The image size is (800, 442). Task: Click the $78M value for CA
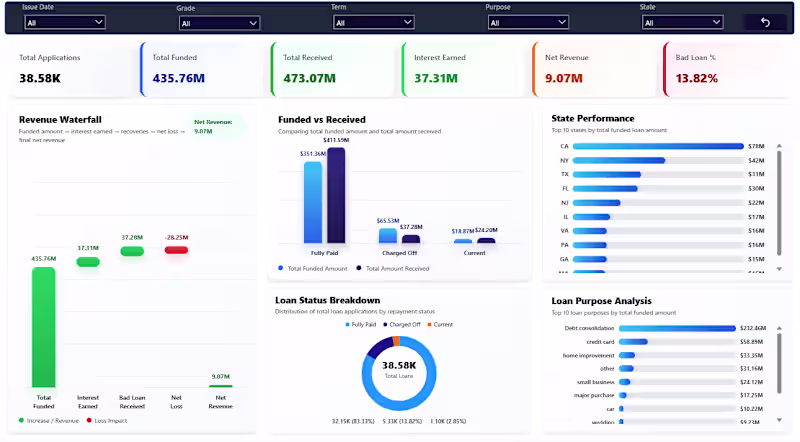pyautogui.click(x=756, y=146)
